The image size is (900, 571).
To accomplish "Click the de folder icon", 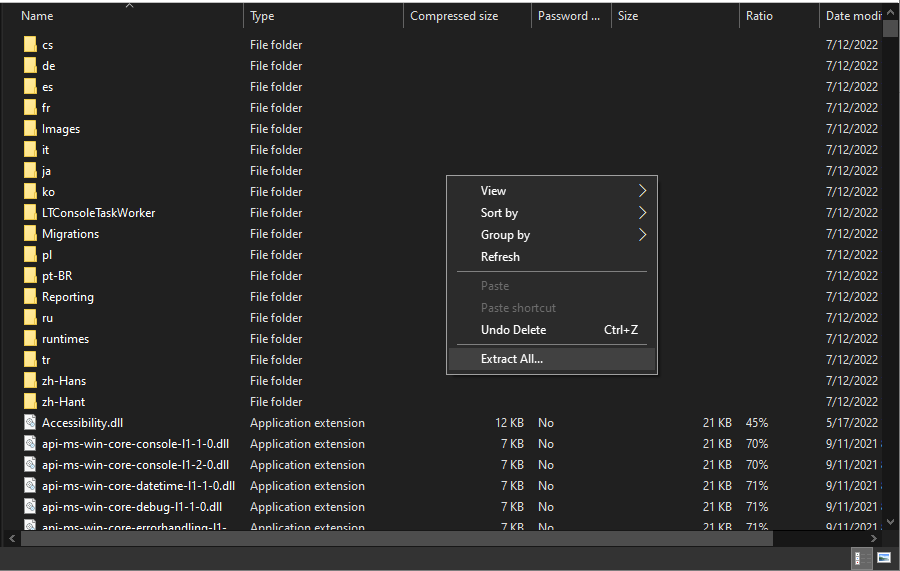I will pos(30,65).
